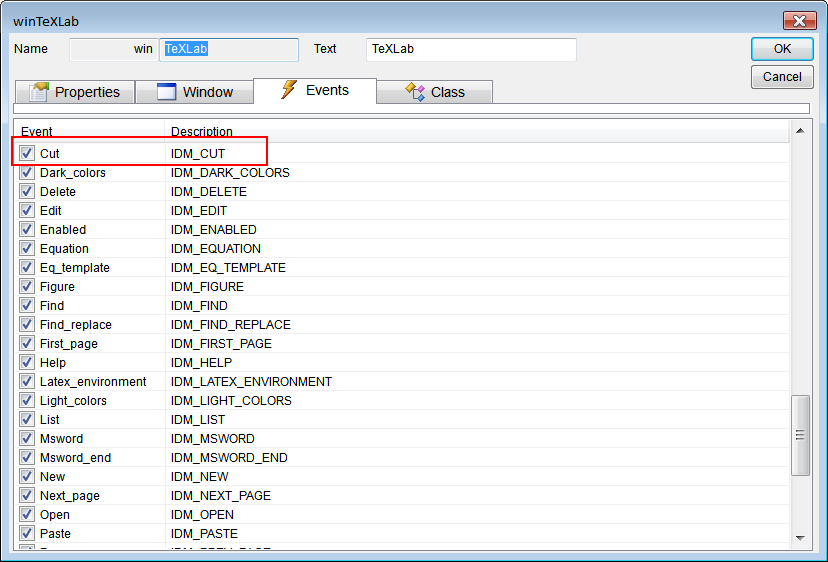828x562 pixels.
Task: Select the IDM_LIGHT_COLORS description
Action: pos(231,401)
